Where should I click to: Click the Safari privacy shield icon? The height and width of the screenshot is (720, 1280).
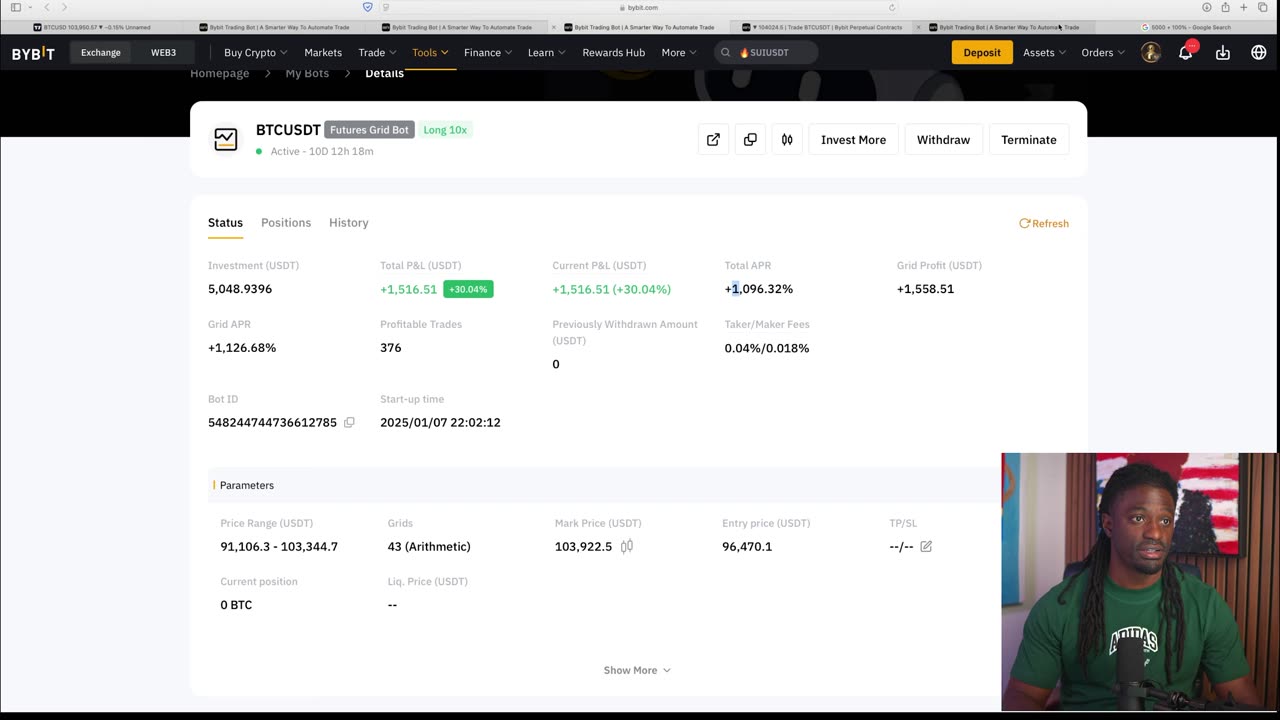367,7
